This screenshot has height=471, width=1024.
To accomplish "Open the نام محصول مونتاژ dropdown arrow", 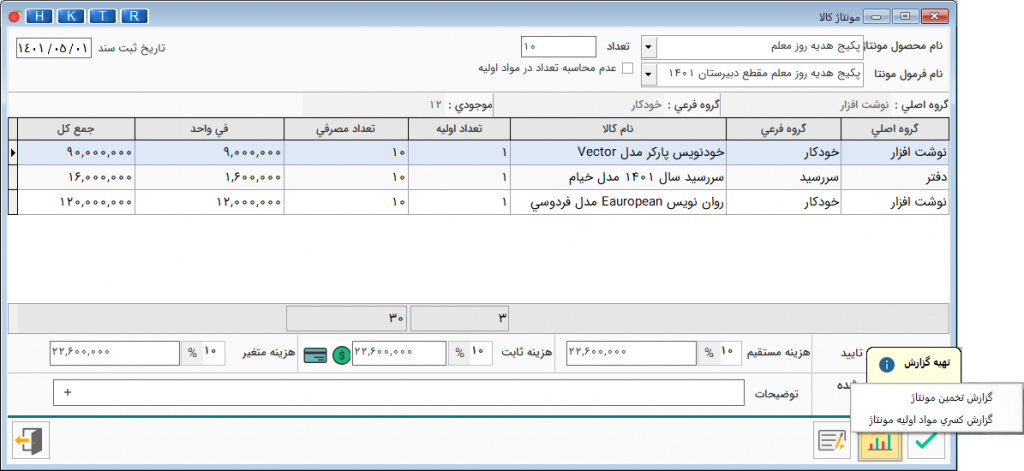I will pyautogui.click(x=649, y=47).
